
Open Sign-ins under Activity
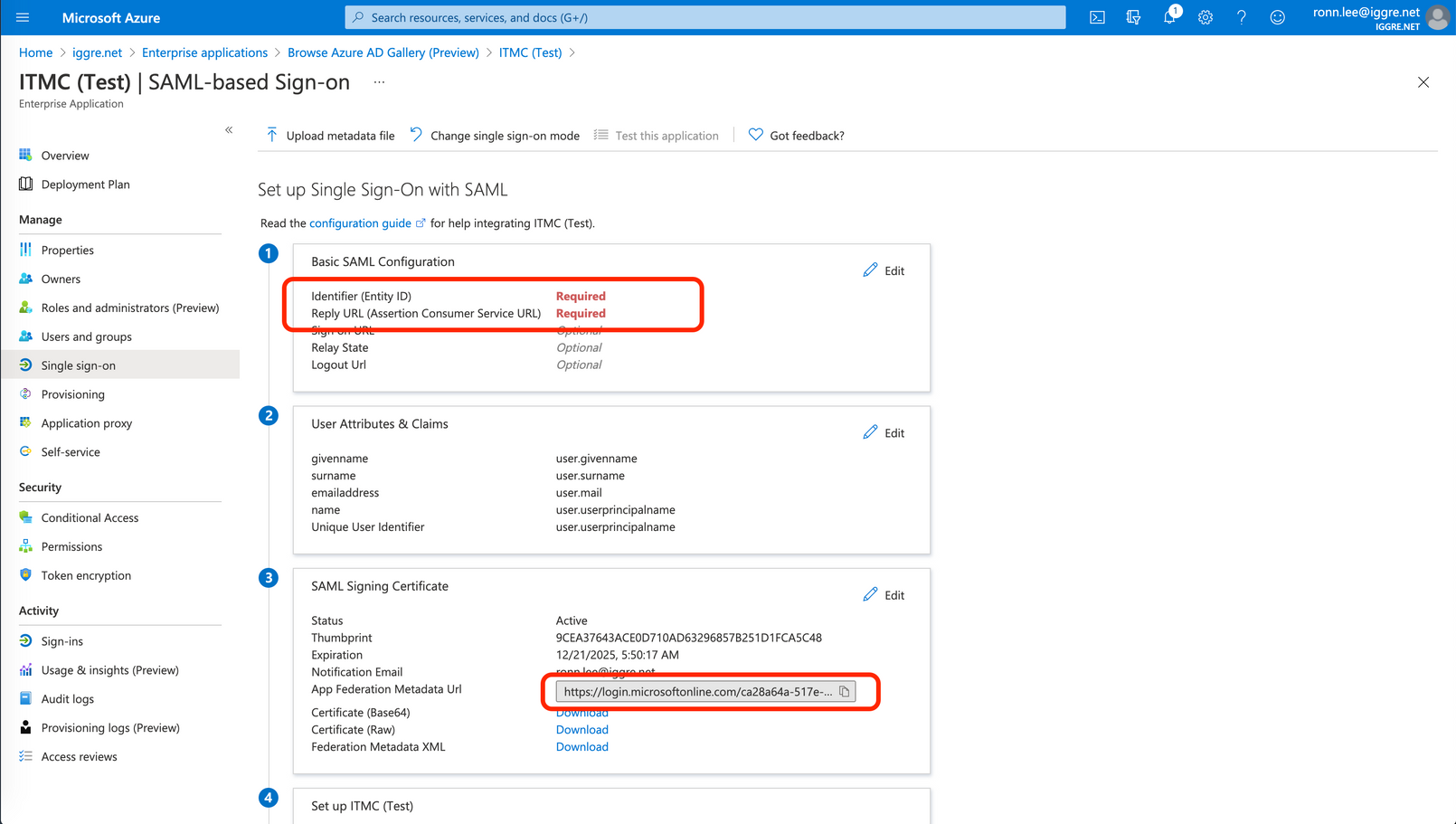click(x=62, y=641)
